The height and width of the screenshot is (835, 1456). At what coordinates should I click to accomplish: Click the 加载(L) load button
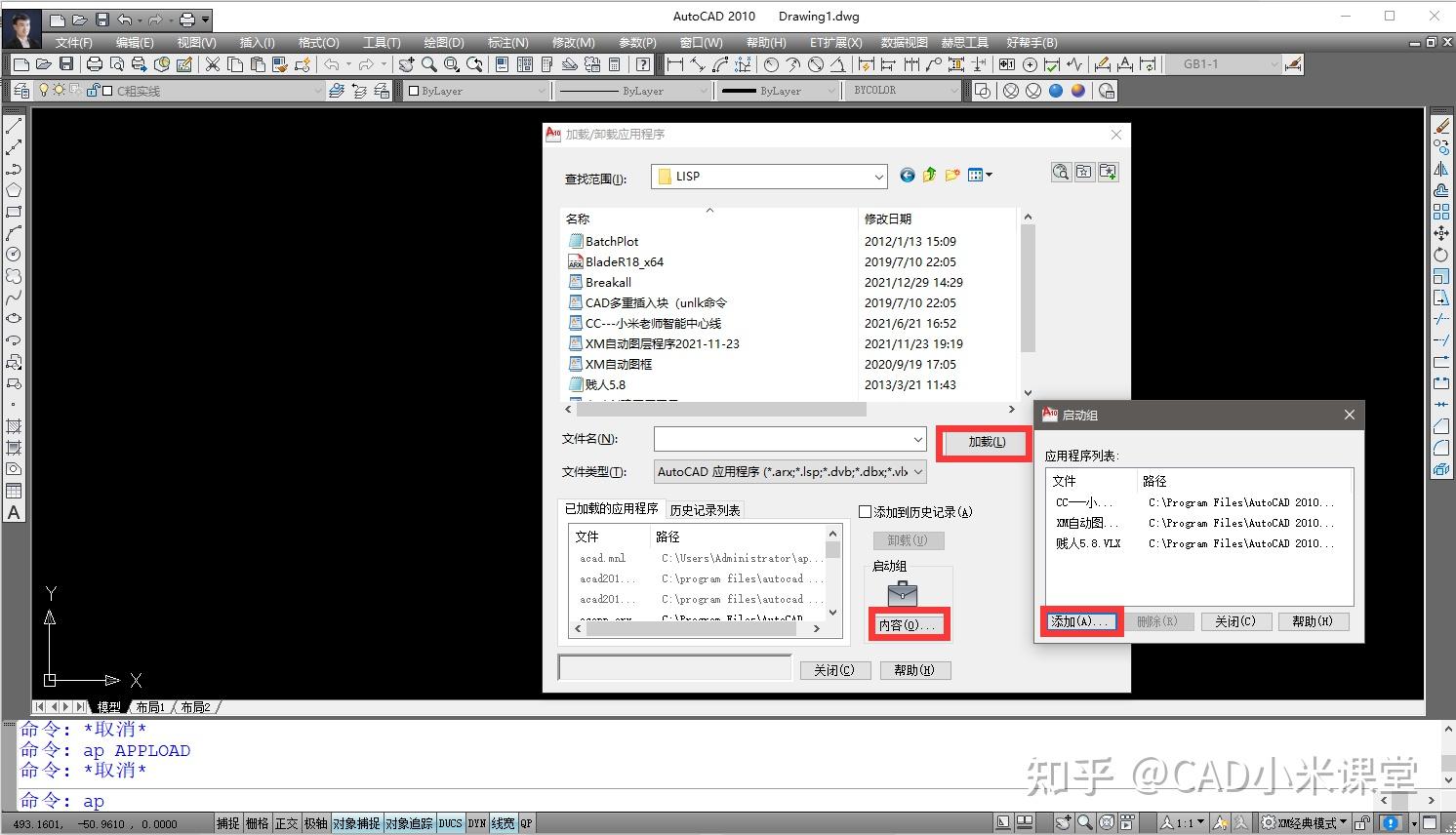[986, 442]
